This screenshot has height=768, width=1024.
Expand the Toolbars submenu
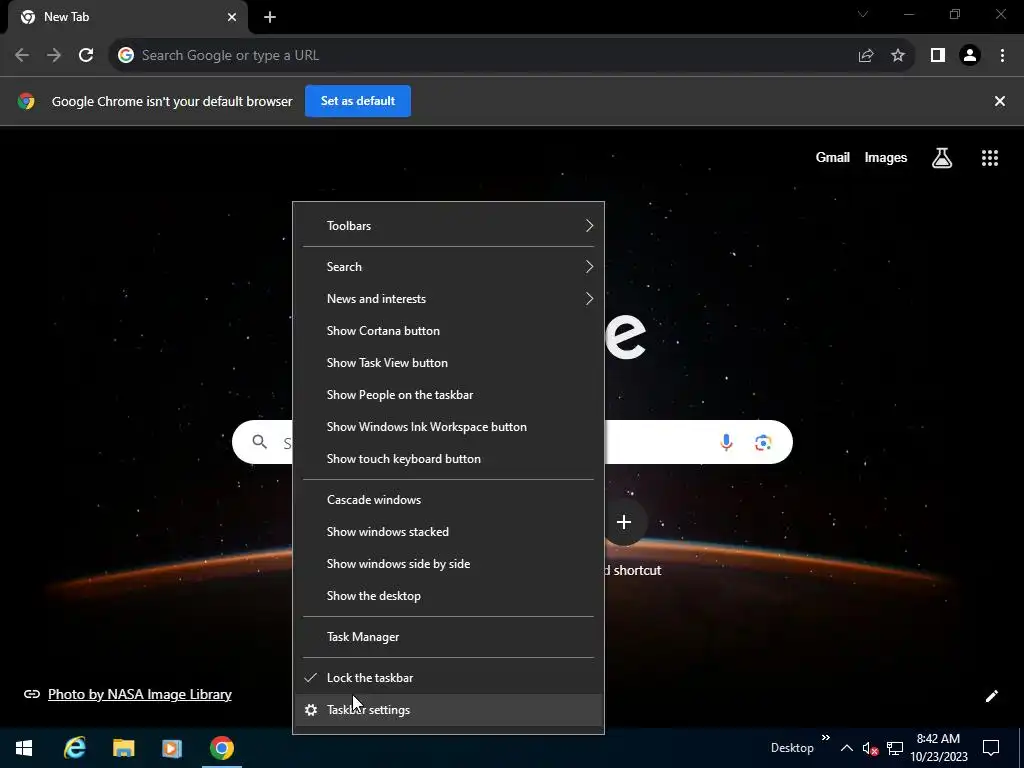448,226
